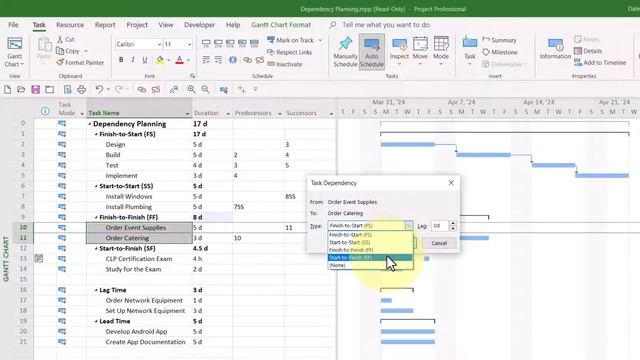
Task: Click the Zoom In magnifier icon
Action: click(x=191, y=89)
